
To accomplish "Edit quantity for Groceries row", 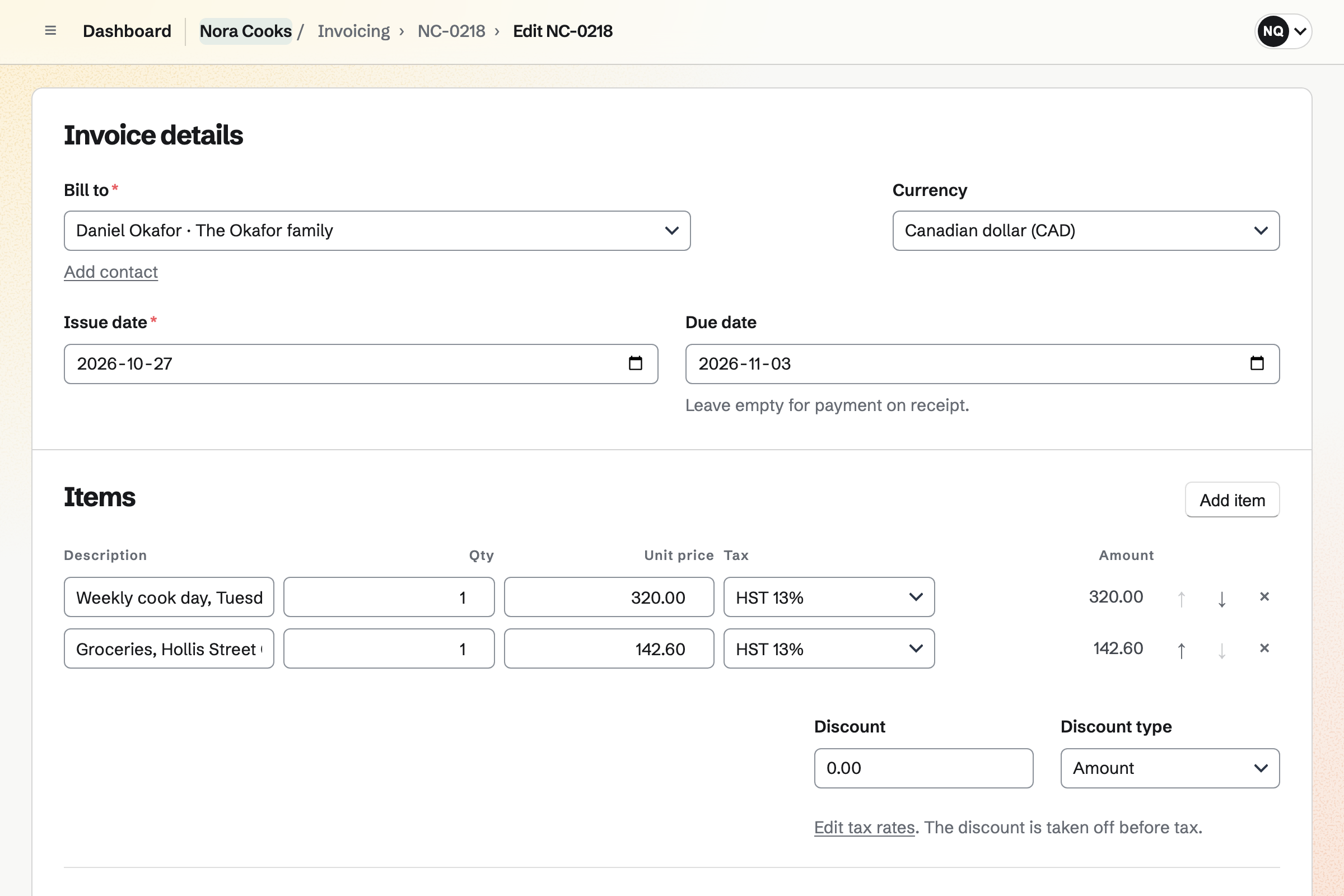I will [389, 648].
